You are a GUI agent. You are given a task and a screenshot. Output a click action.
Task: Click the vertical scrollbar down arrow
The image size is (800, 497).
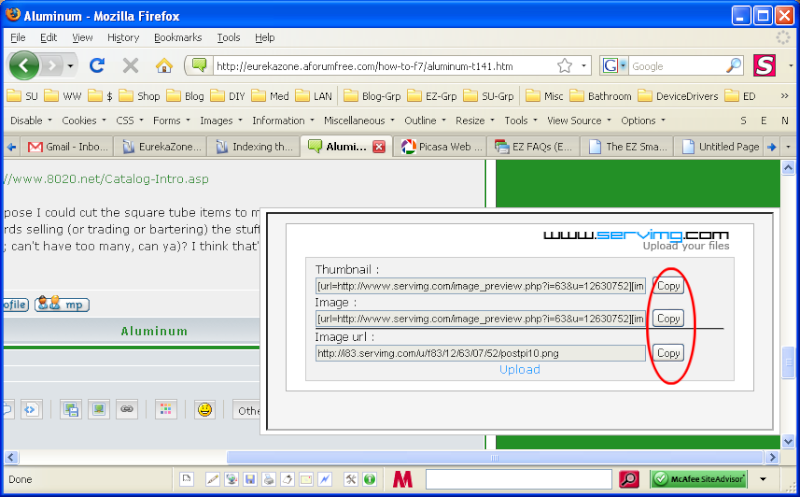[788, 441]
